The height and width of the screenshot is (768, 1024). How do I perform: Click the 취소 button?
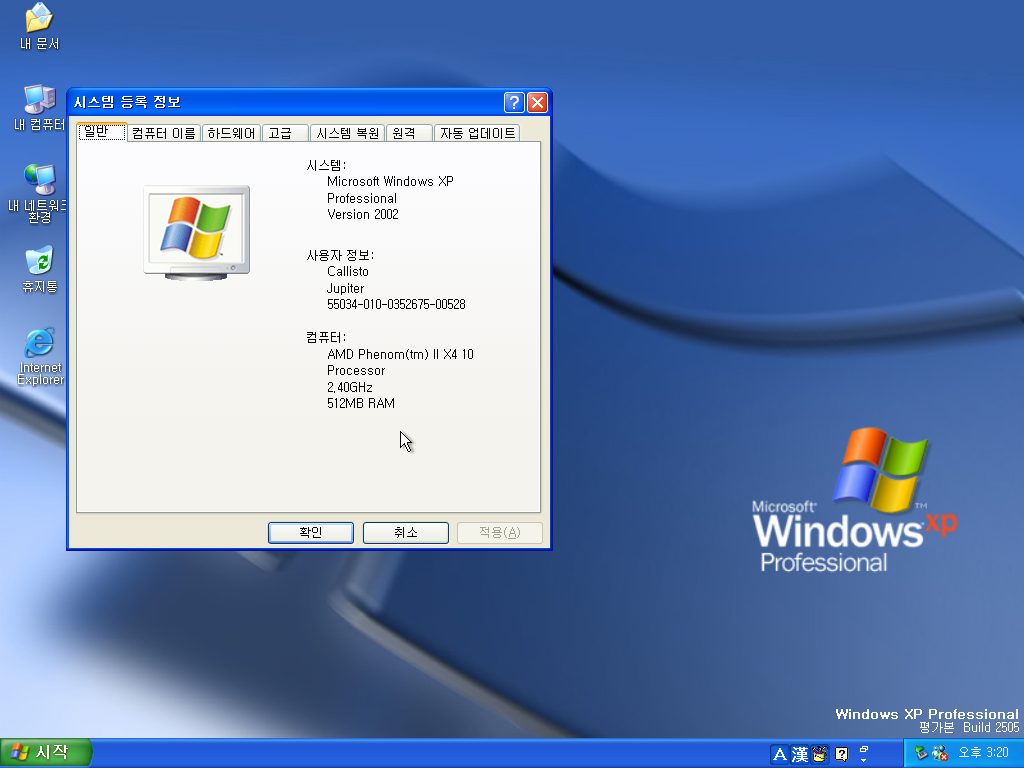(x=405, y=533)
